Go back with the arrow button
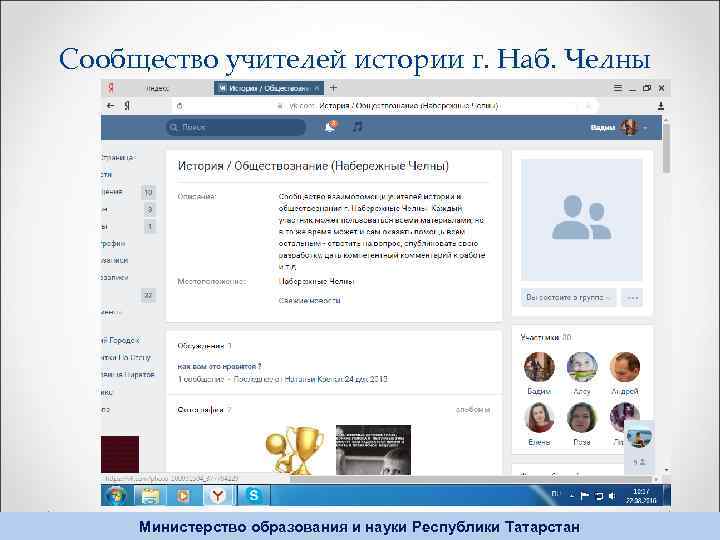 coord(110,106)
